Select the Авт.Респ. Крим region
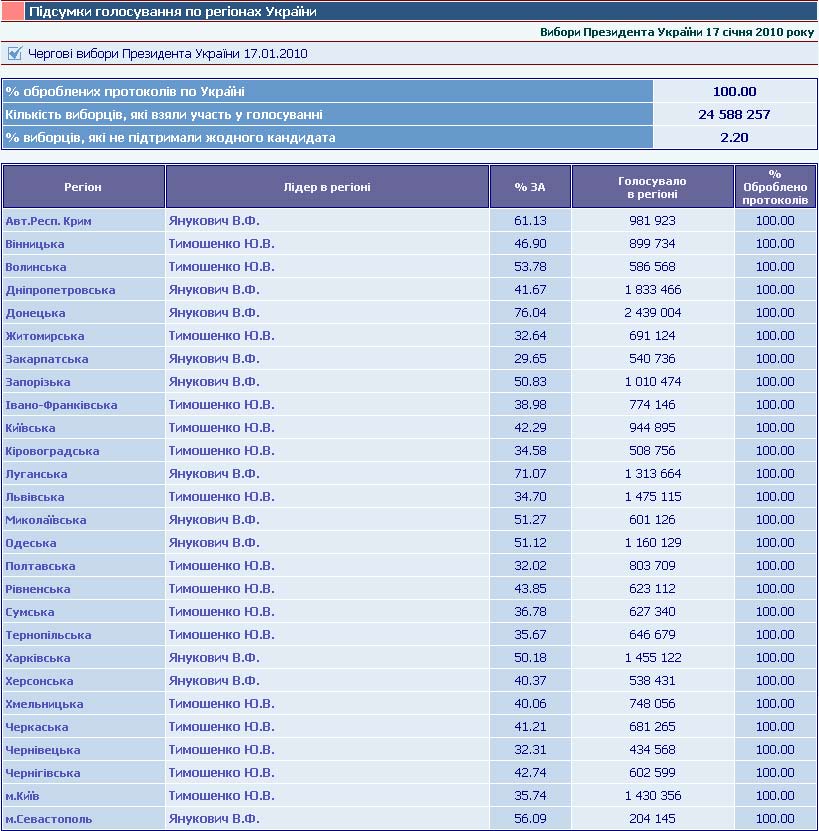The image size is (819, 831). (x=48, y=221)
